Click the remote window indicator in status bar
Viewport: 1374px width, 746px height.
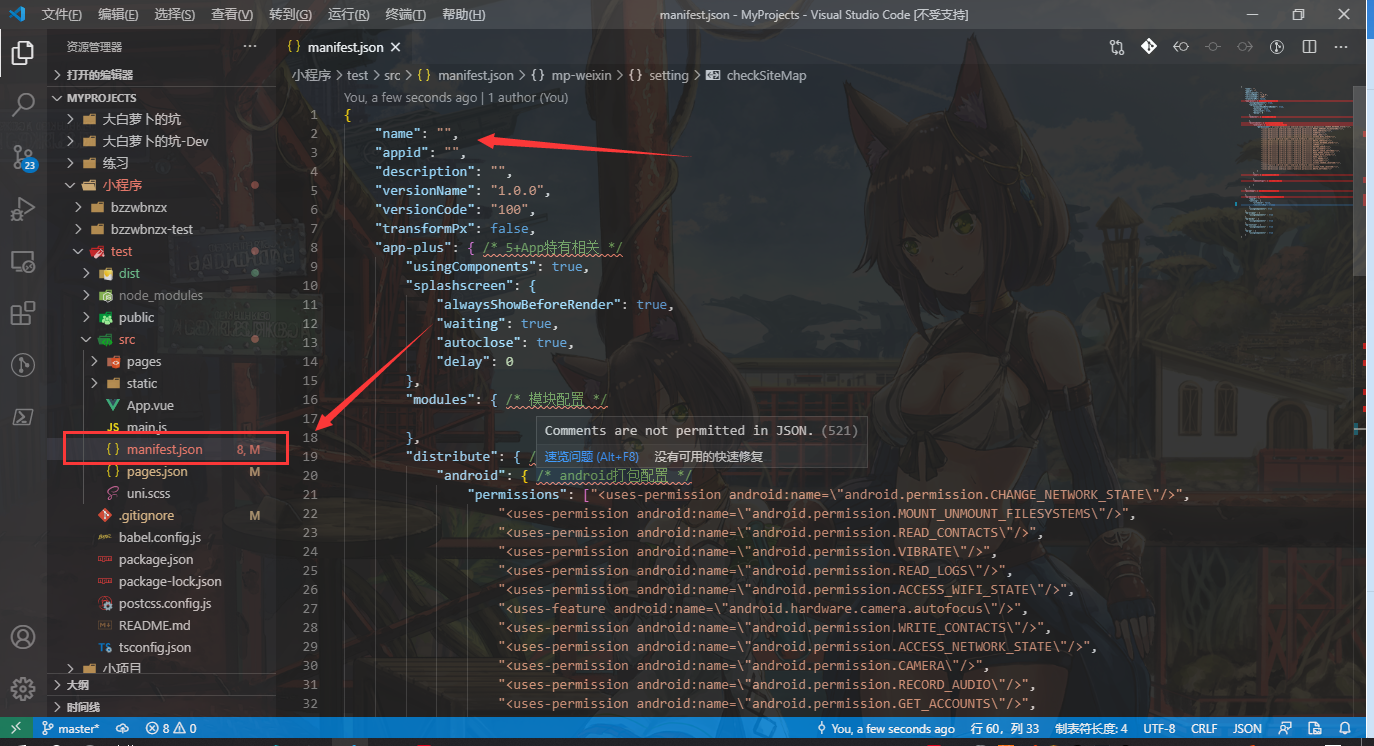[x=16, y=729]
